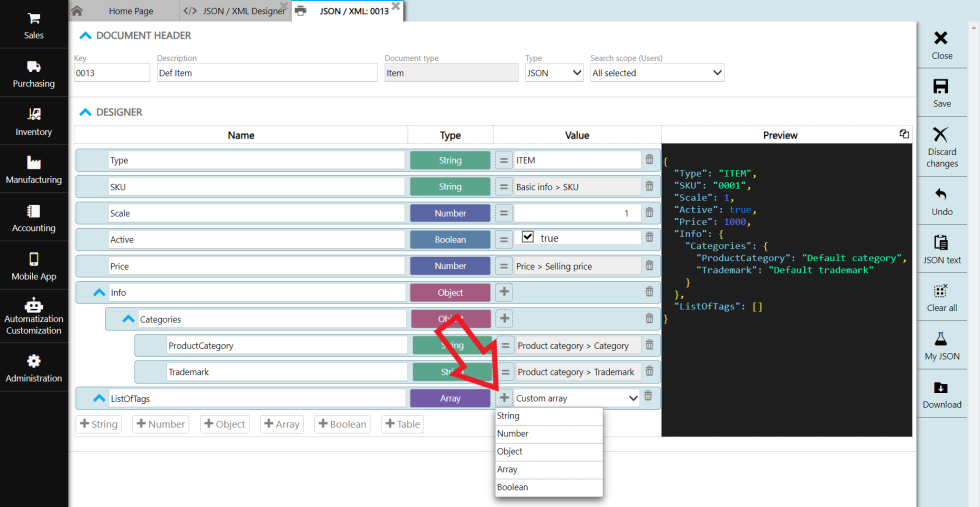Click the Key field 0013
Viewport: 980px width, 507px height.
point(112,73)
